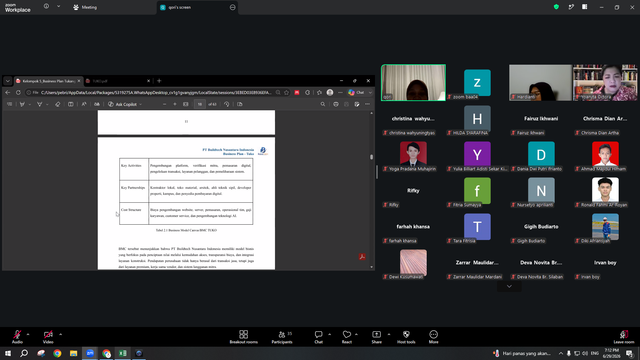This screenshot has height=360, width=640.
Task: Select the Kelompok 5 Business Plan browser tab
Action: click(x=48, y=81)
